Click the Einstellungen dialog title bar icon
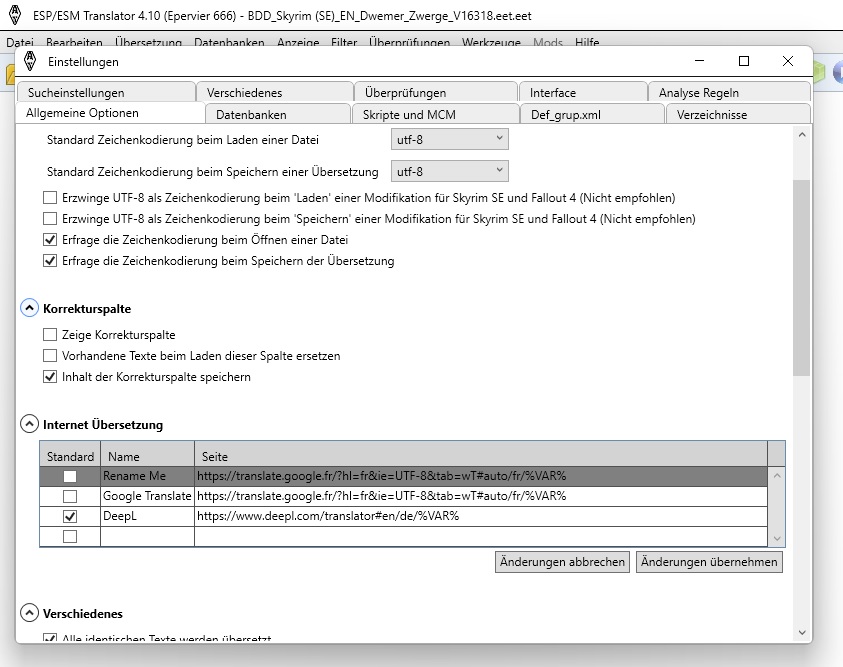843x667 pixels. 29,61
